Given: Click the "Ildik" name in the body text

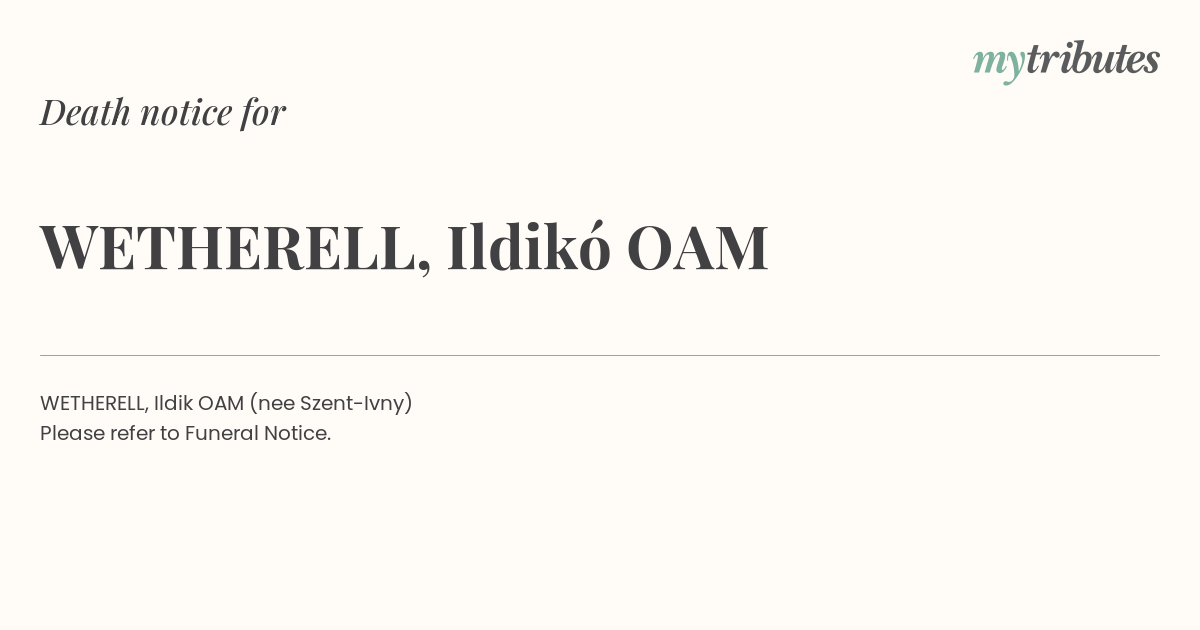Looking at the screenshot, I should pos(173,403).
